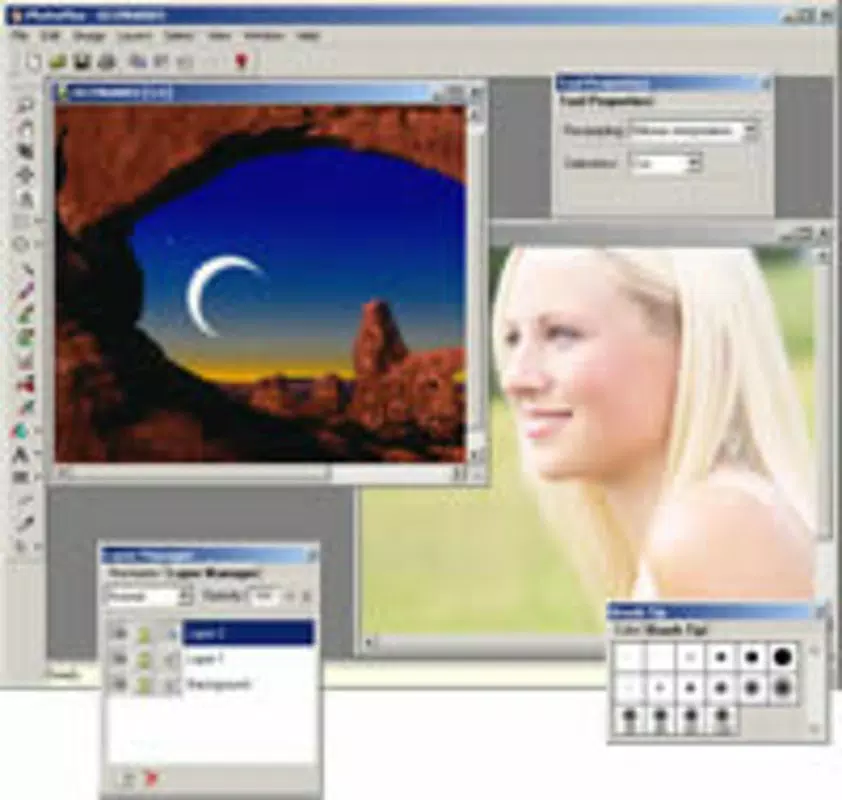Image resolution: width=842 pixels, height=800 pixels.
Task: Click the New document toolbar icon
Action: click(x=33, y=62)
